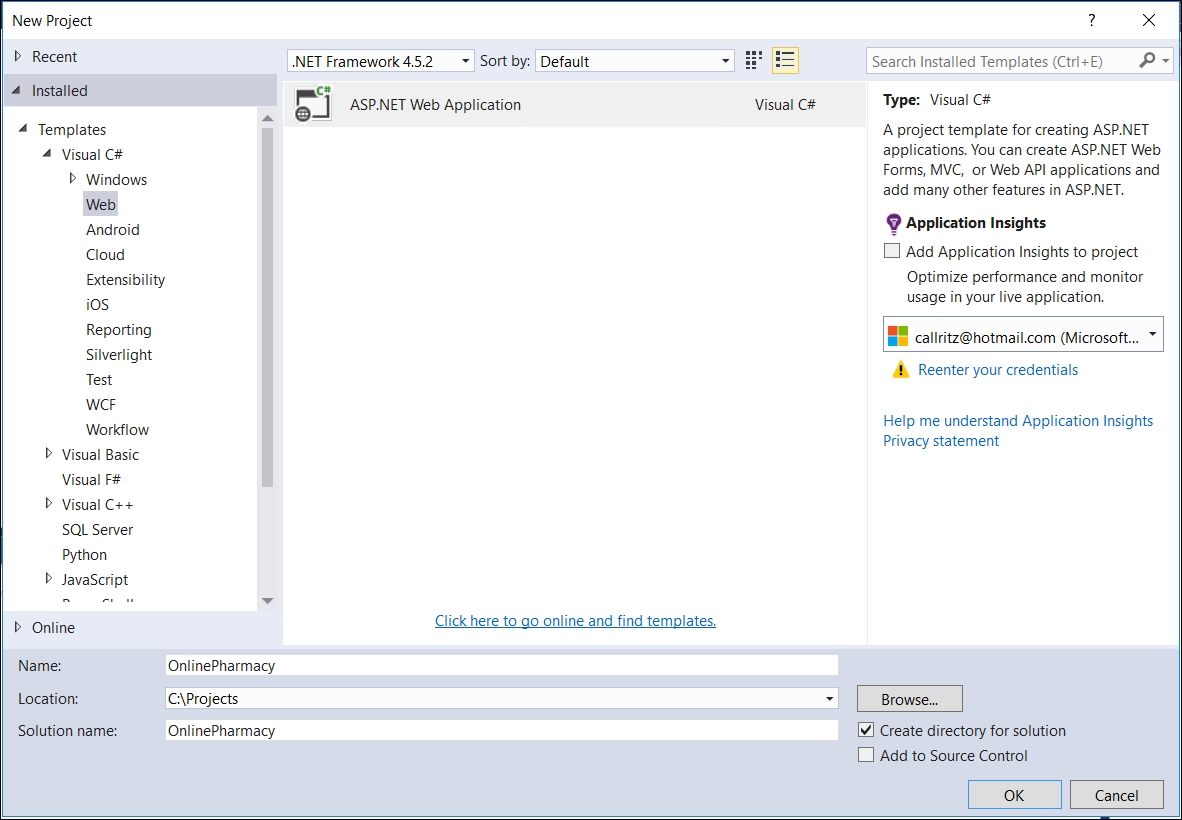Screen dimensions: 1182x820
Task: Select the Cloud template category
Action: [x=105, y=254]
